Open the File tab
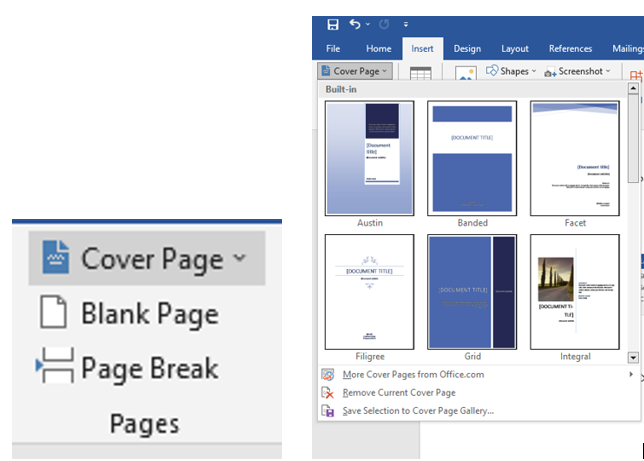The height and width of the screenshot is (461, 644). pos(333,48)
